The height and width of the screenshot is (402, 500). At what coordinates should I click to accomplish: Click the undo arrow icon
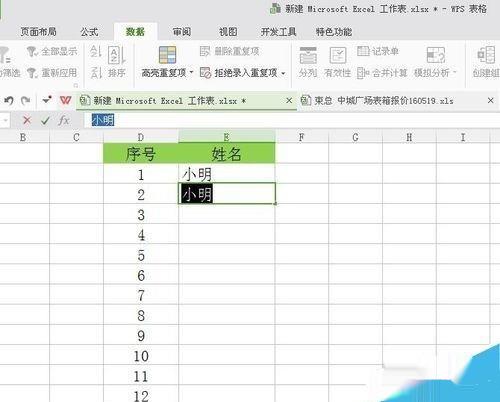pos(9,100)
